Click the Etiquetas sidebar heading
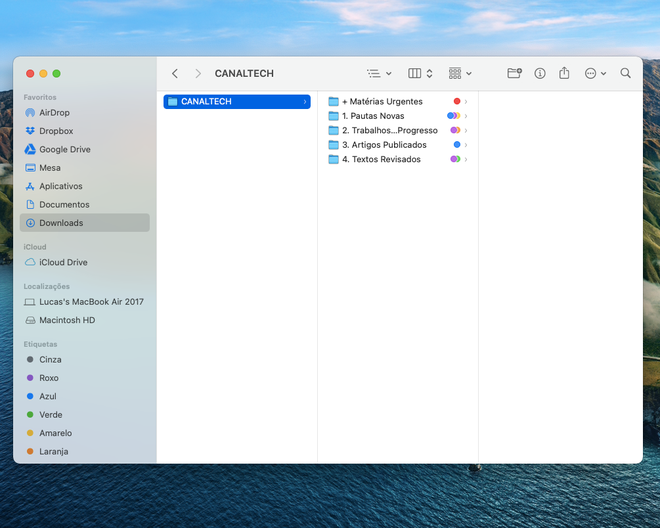 click(40, 344)
